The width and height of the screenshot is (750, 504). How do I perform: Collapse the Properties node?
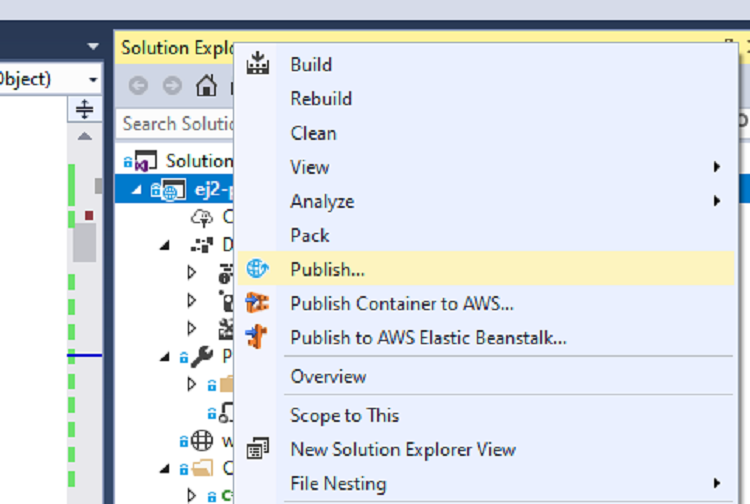tap(165, 357)
